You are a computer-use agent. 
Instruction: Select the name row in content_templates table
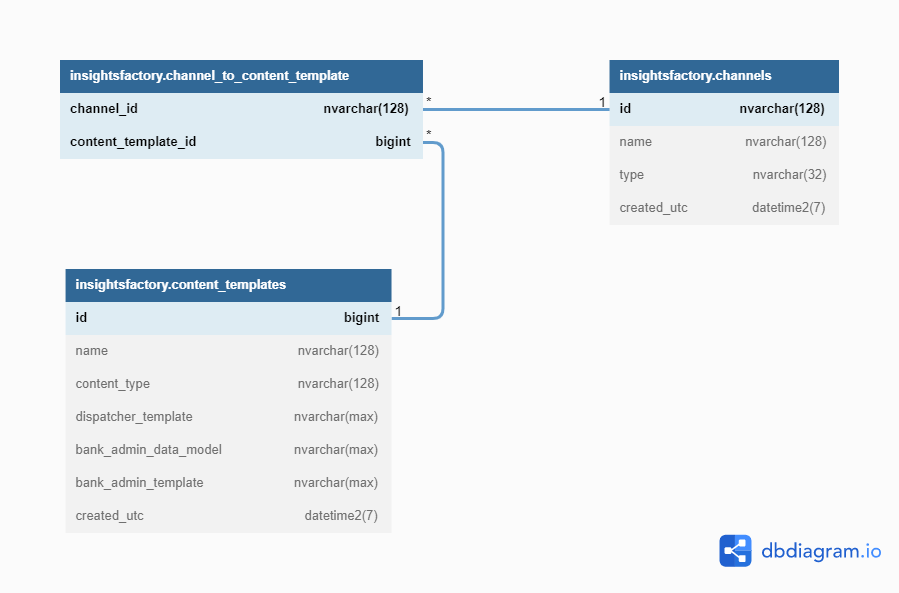228,351
